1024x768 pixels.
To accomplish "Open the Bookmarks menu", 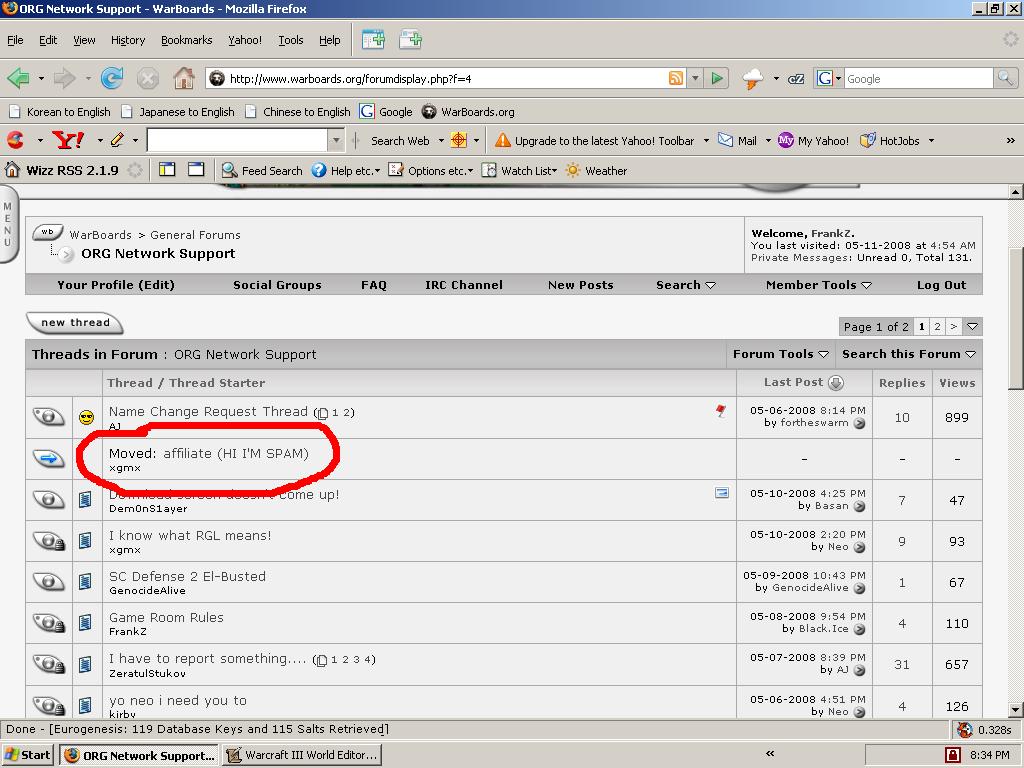I will tap(187, 40).
